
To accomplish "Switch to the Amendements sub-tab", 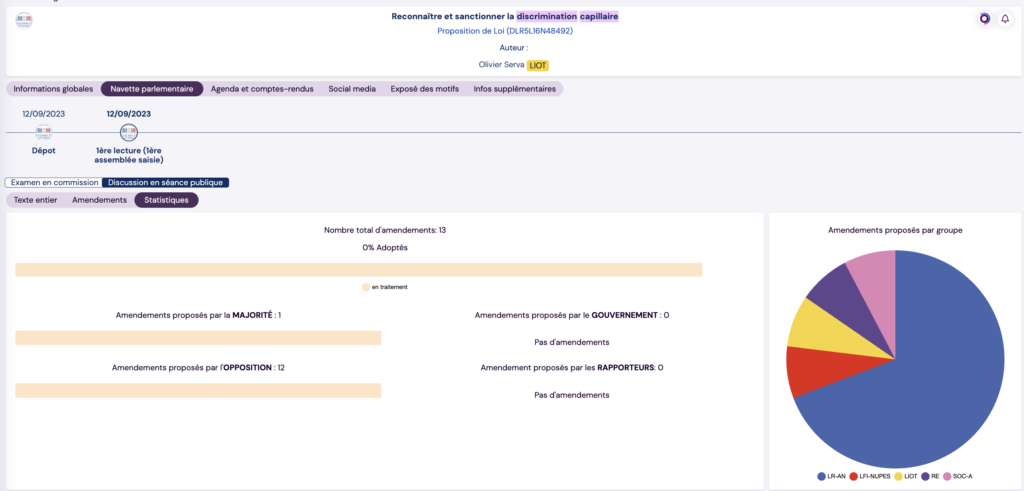I will (x=100, y=200).
